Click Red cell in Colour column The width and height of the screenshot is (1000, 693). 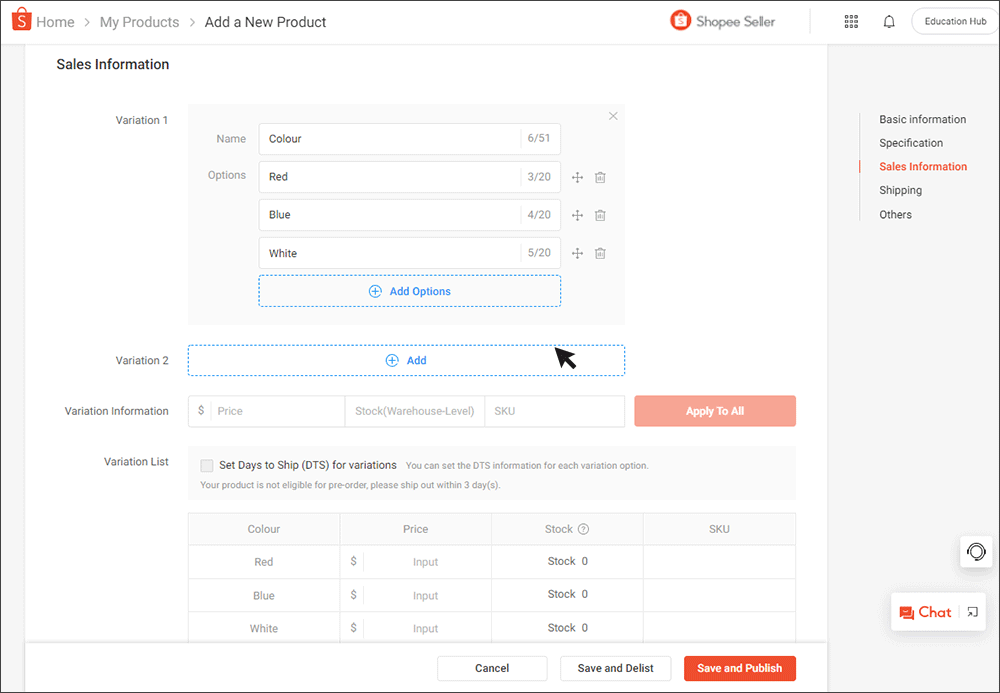coord(263,562)
